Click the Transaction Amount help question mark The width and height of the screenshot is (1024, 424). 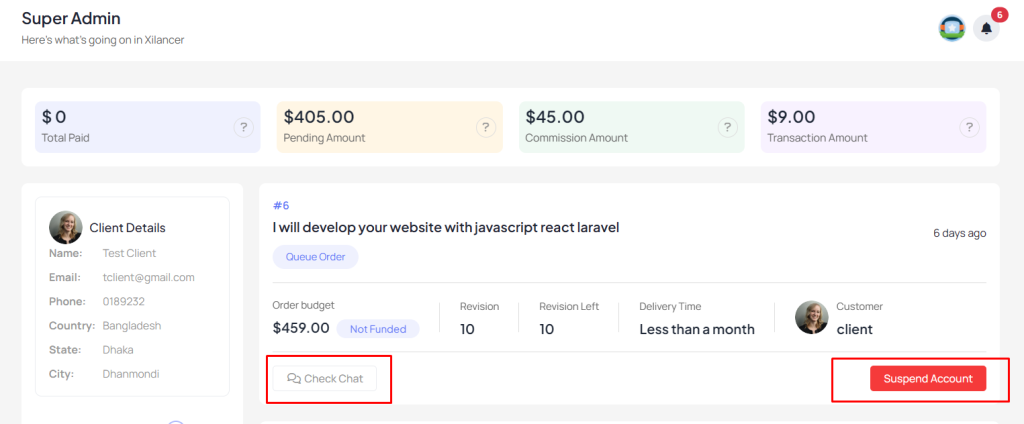pyautogui.click(x=969, y=127)
